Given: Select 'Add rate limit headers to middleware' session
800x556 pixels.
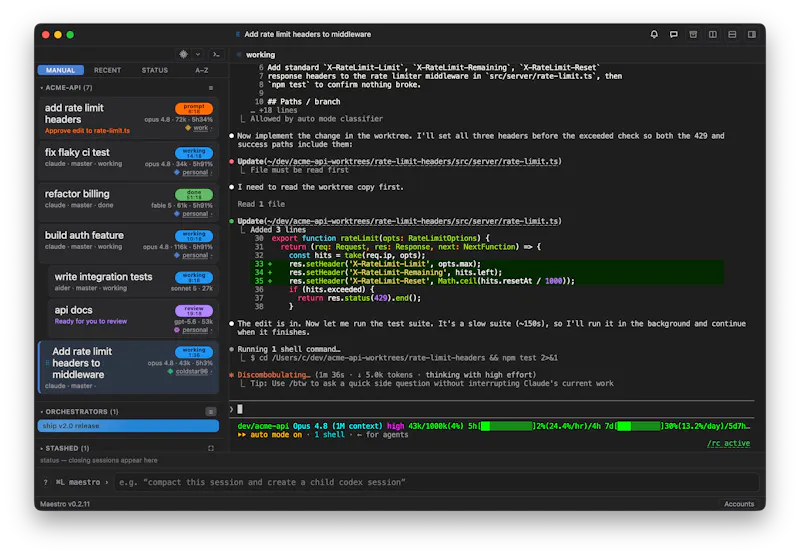Looking at the screenshot, I should [x=129, y=367].
